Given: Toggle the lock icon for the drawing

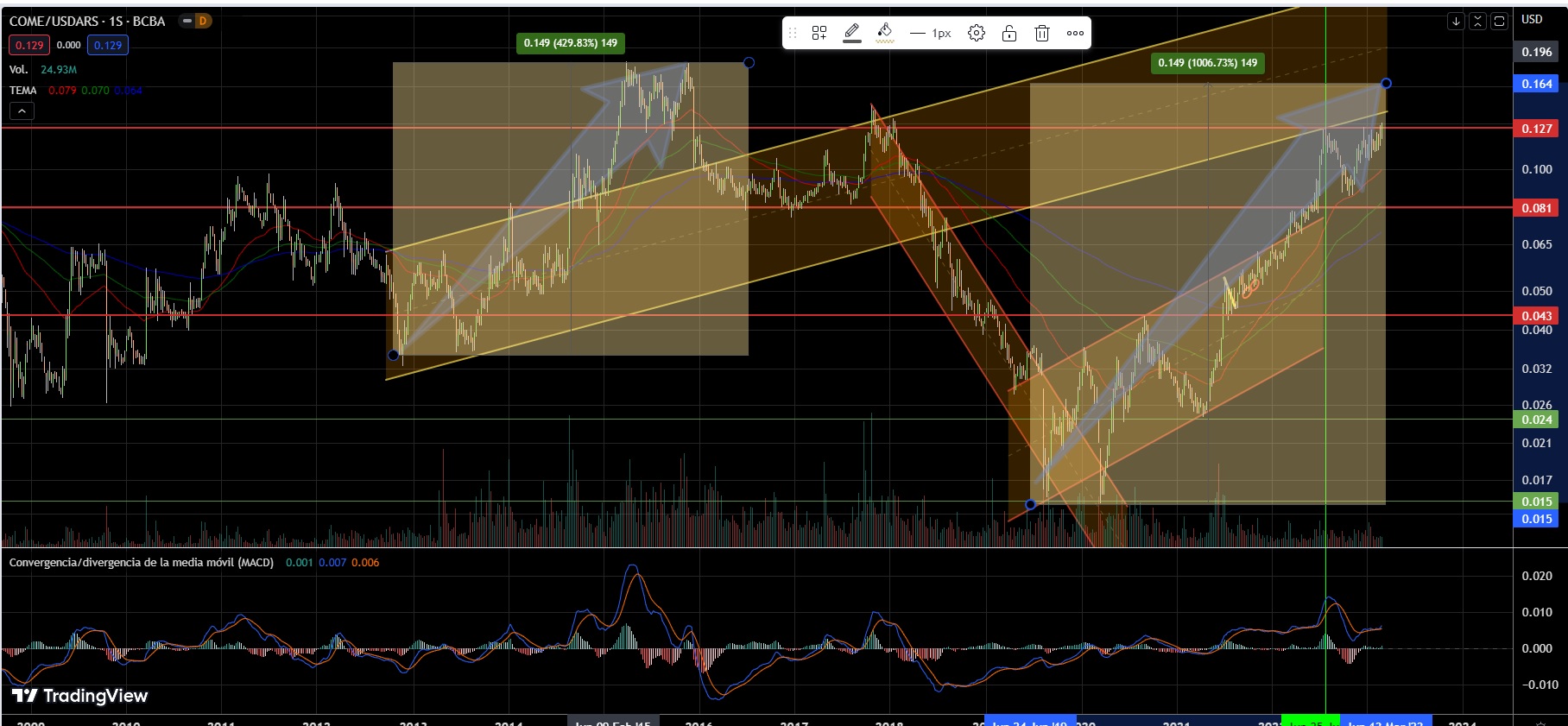Looking at the screenshot, I should point(1009,33).
